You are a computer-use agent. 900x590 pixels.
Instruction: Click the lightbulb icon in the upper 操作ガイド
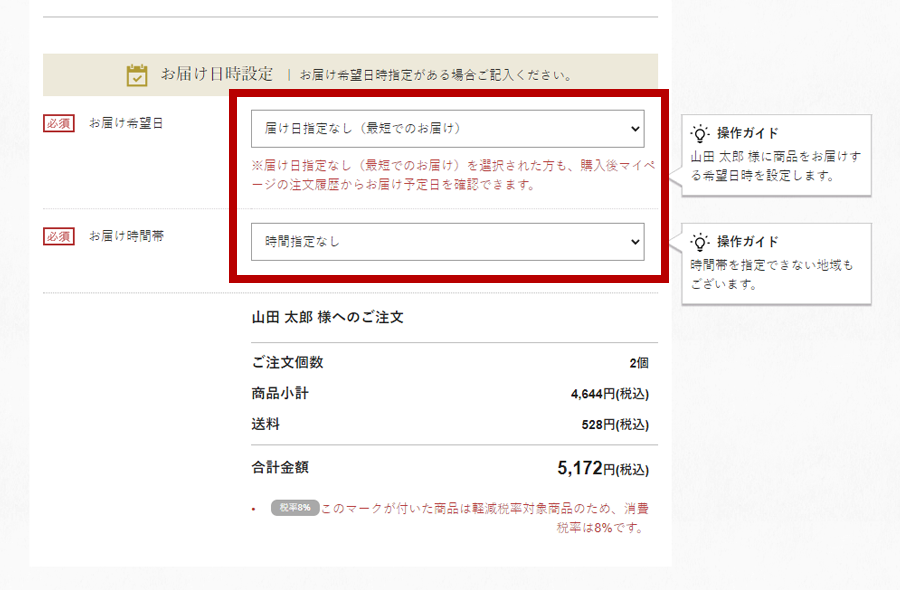coord(701,133)
